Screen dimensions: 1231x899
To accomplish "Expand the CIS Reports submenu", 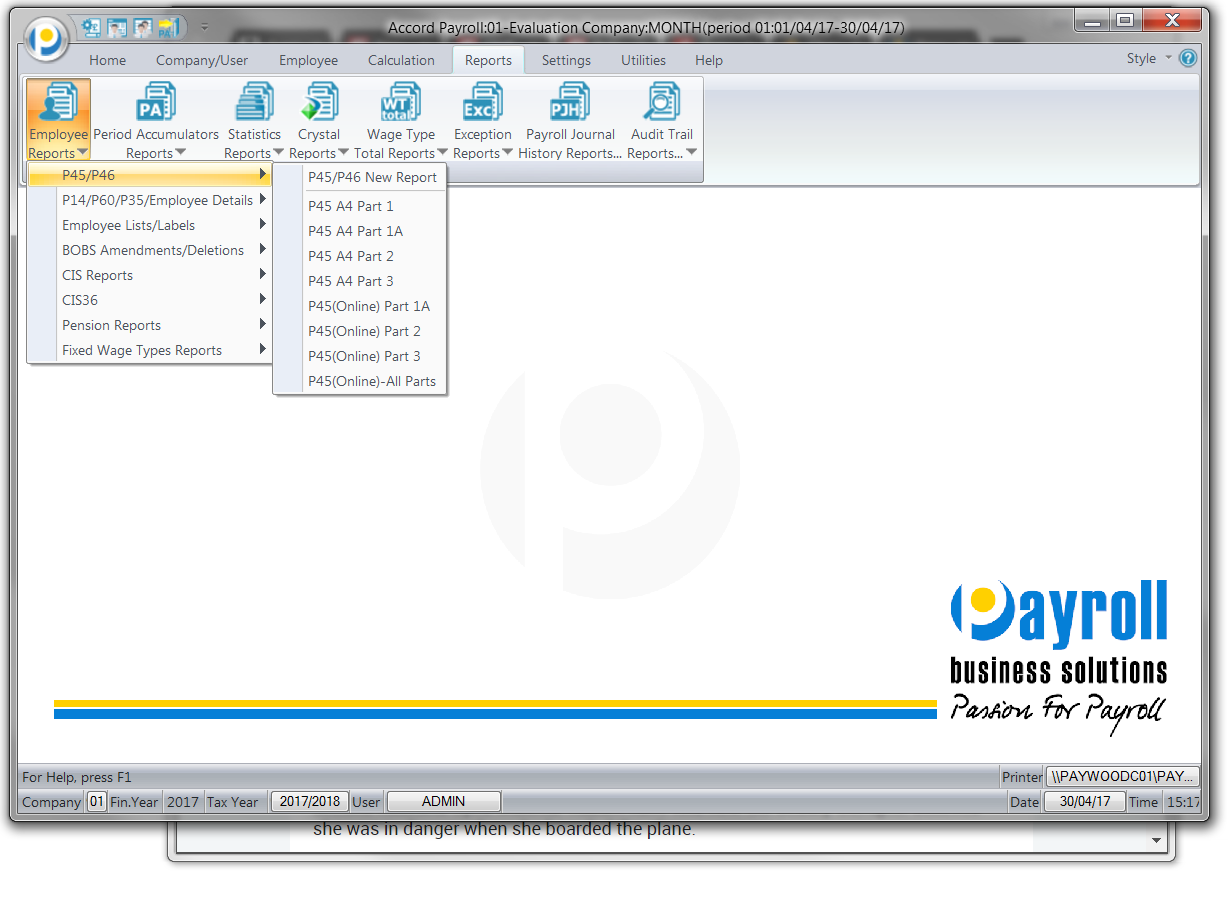I will 97,275.
